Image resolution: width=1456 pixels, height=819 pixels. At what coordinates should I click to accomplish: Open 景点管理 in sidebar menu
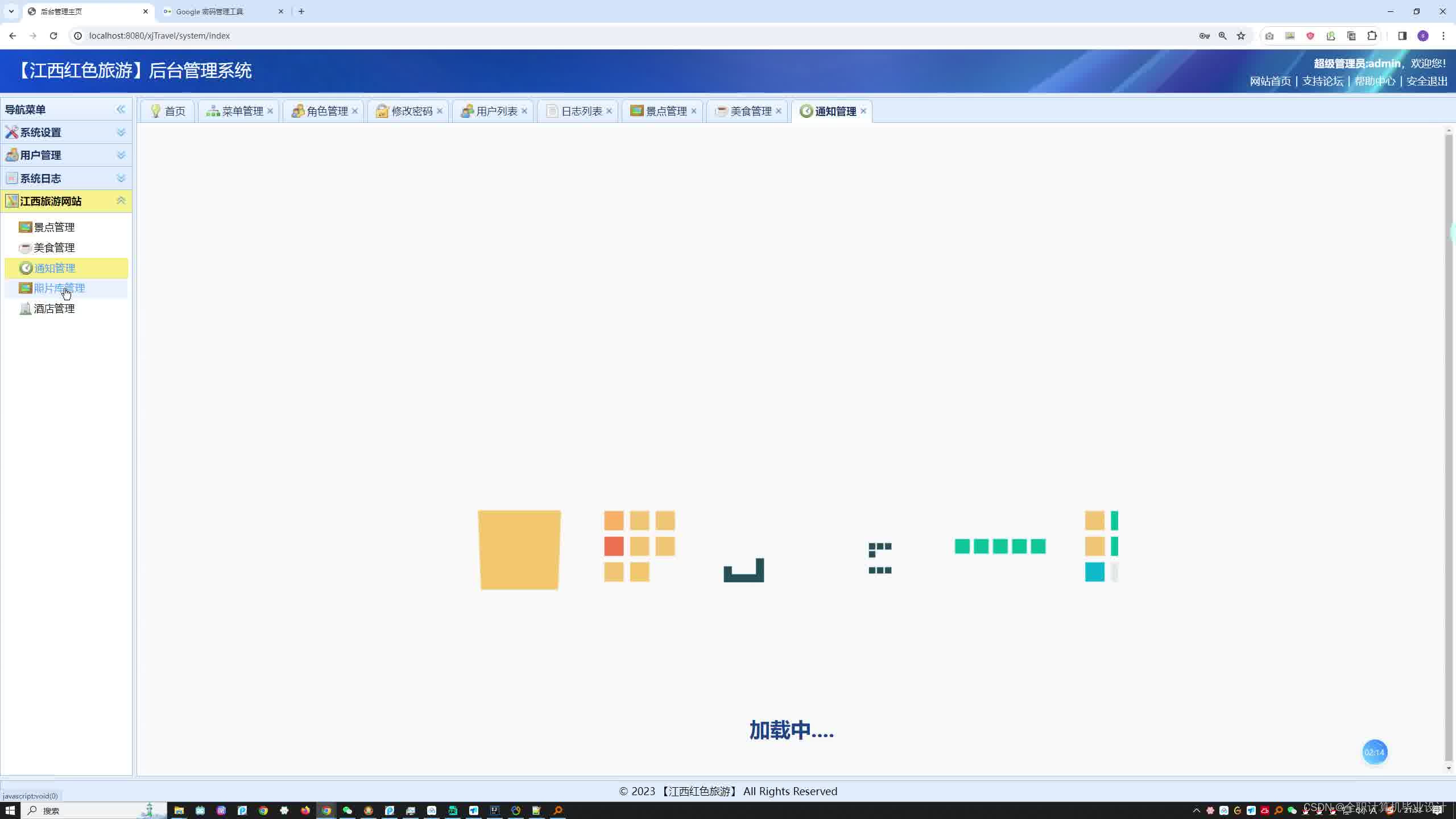pyautogui.click(x=54, y=227)
